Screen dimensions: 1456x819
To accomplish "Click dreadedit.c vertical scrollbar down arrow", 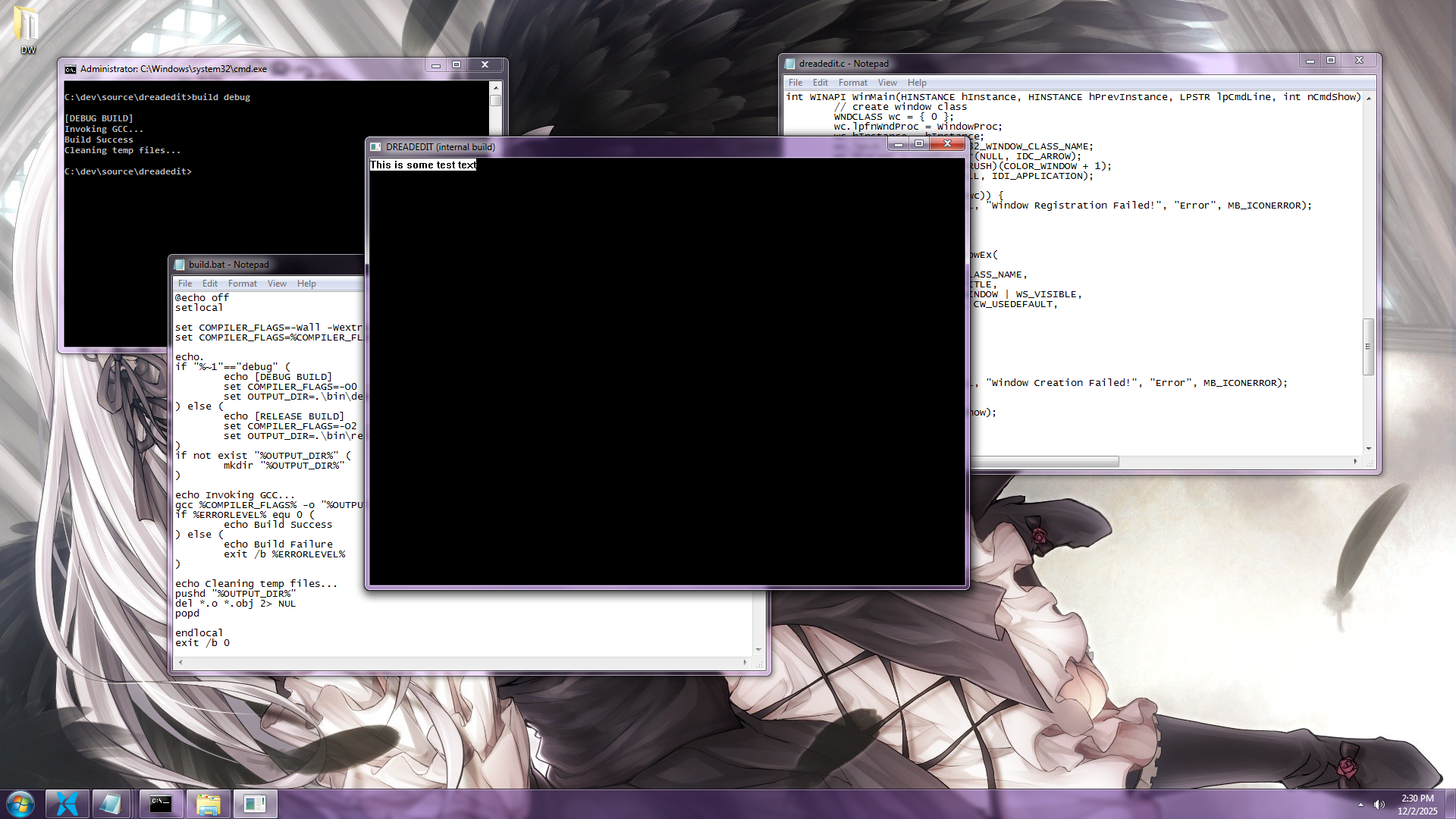I will pos(1369,449).
